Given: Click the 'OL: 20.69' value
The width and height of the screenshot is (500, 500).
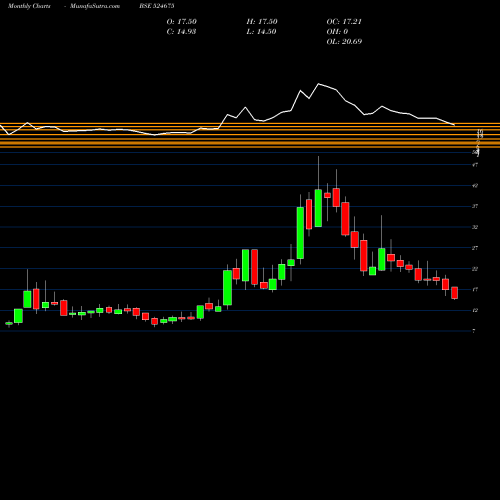Looking at the screenshot, I should (344, 42).
